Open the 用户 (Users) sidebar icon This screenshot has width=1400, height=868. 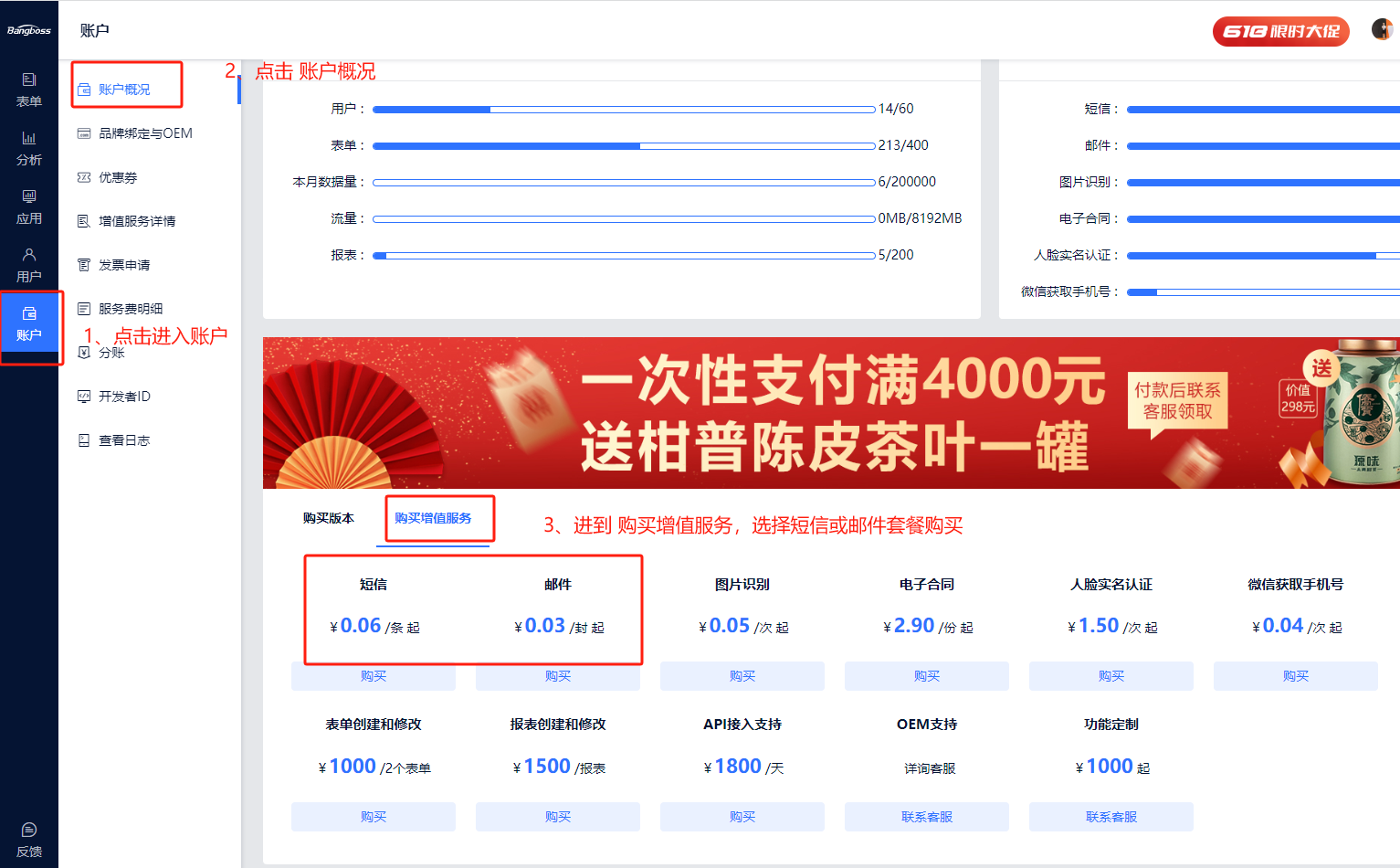[29, 265]
